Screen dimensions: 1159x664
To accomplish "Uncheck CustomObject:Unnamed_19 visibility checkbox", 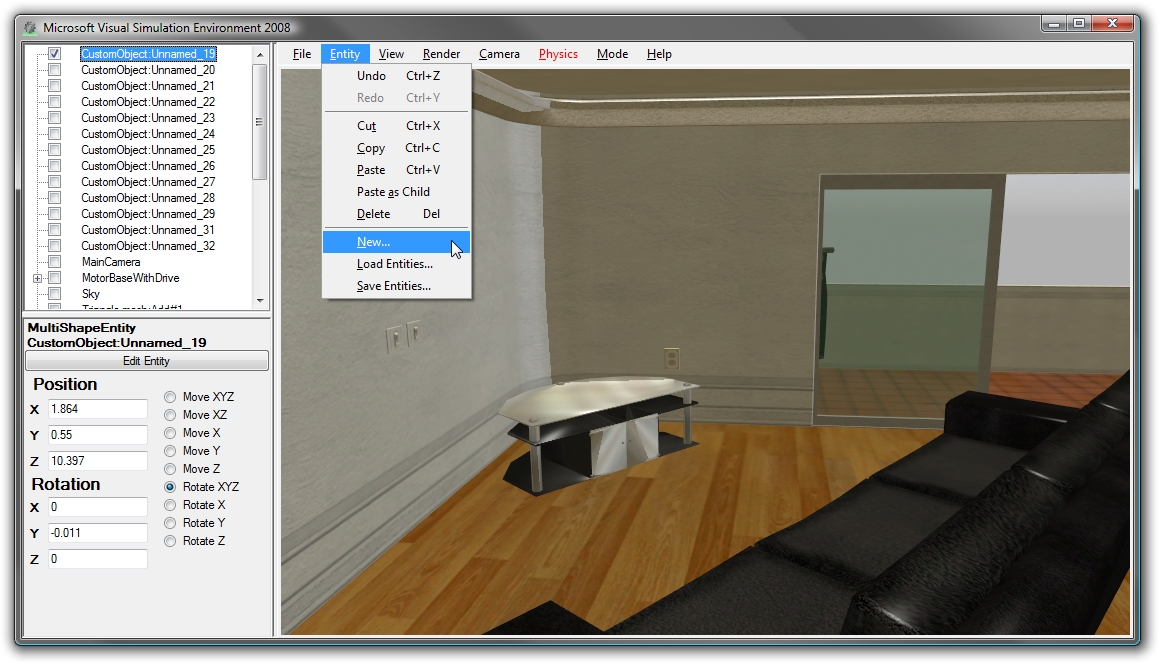I will click(54, 53).
